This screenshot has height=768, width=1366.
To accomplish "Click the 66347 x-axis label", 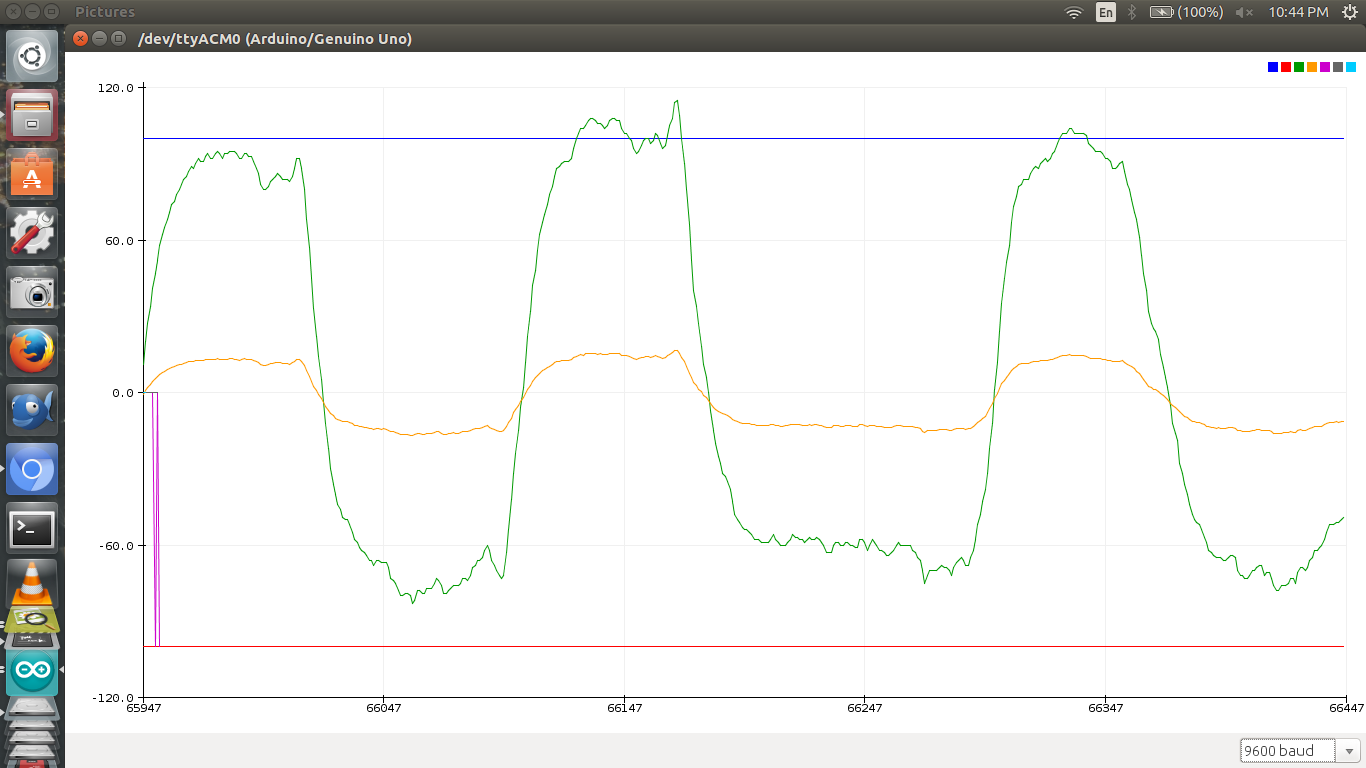I will 1106,708.
